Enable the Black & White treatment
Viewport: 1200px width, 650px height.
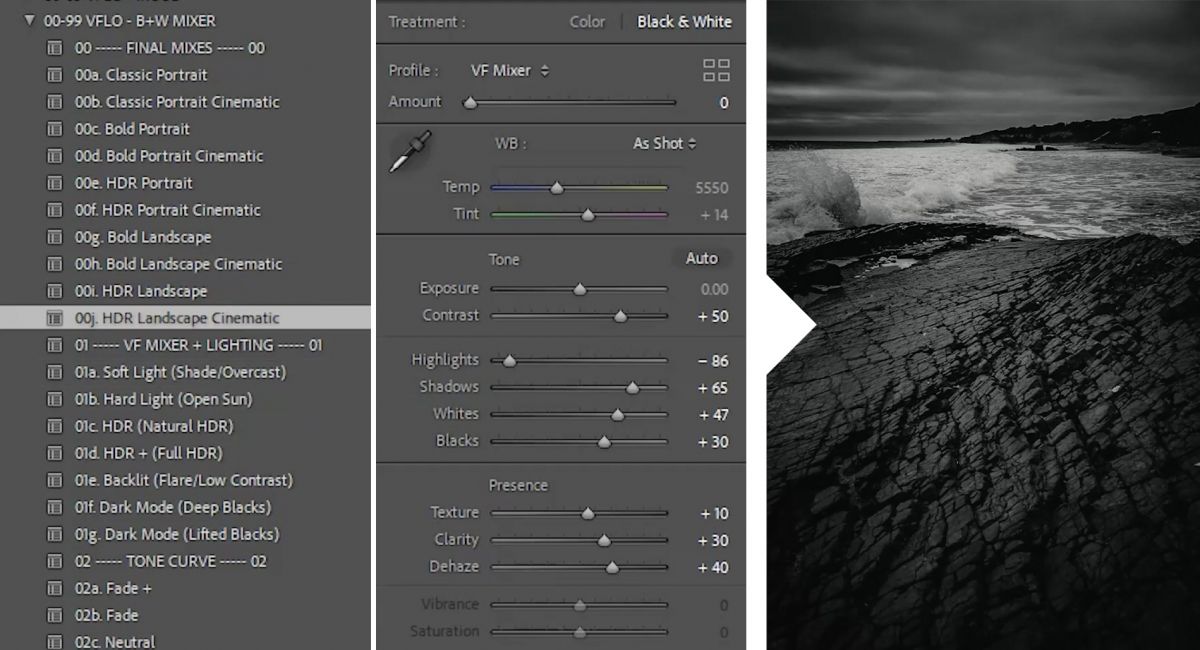685,21
